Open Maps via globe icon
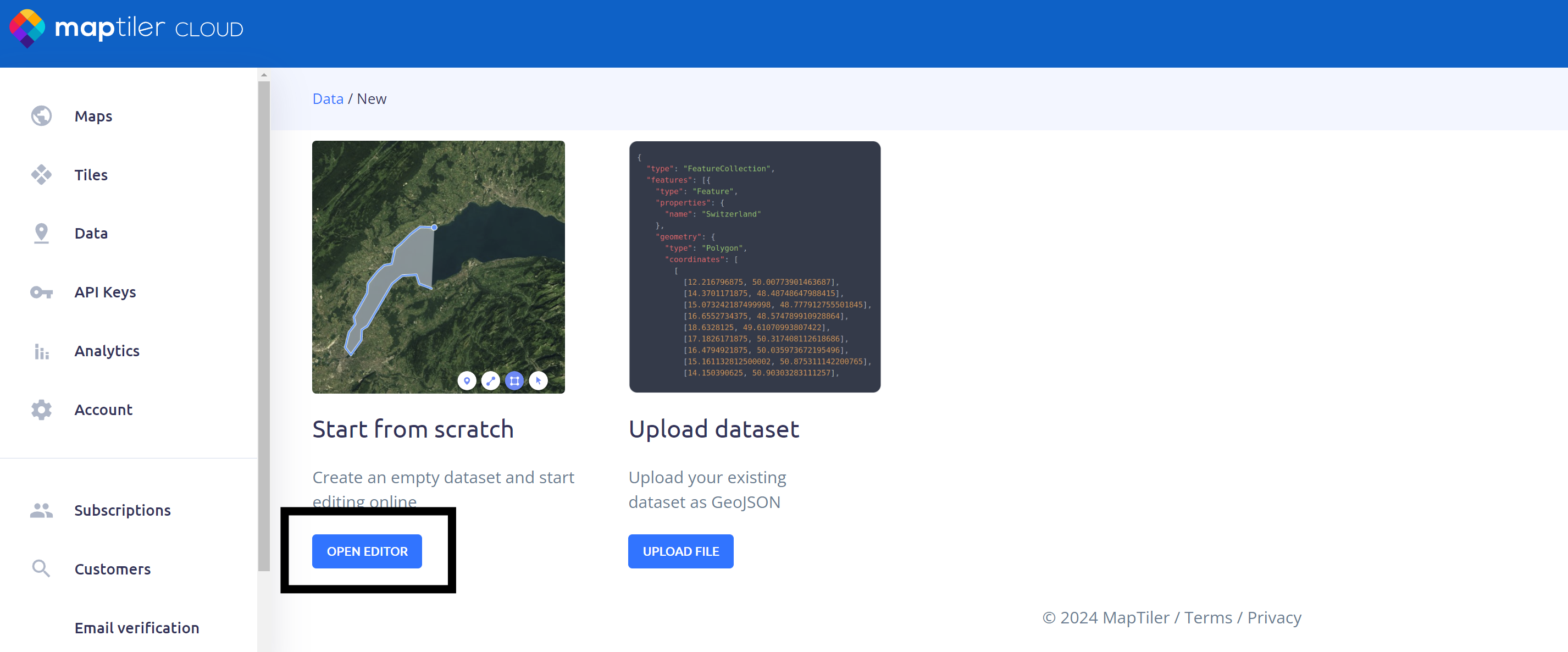Viewport: 1568px width, 652px height. tap(41, 115)
